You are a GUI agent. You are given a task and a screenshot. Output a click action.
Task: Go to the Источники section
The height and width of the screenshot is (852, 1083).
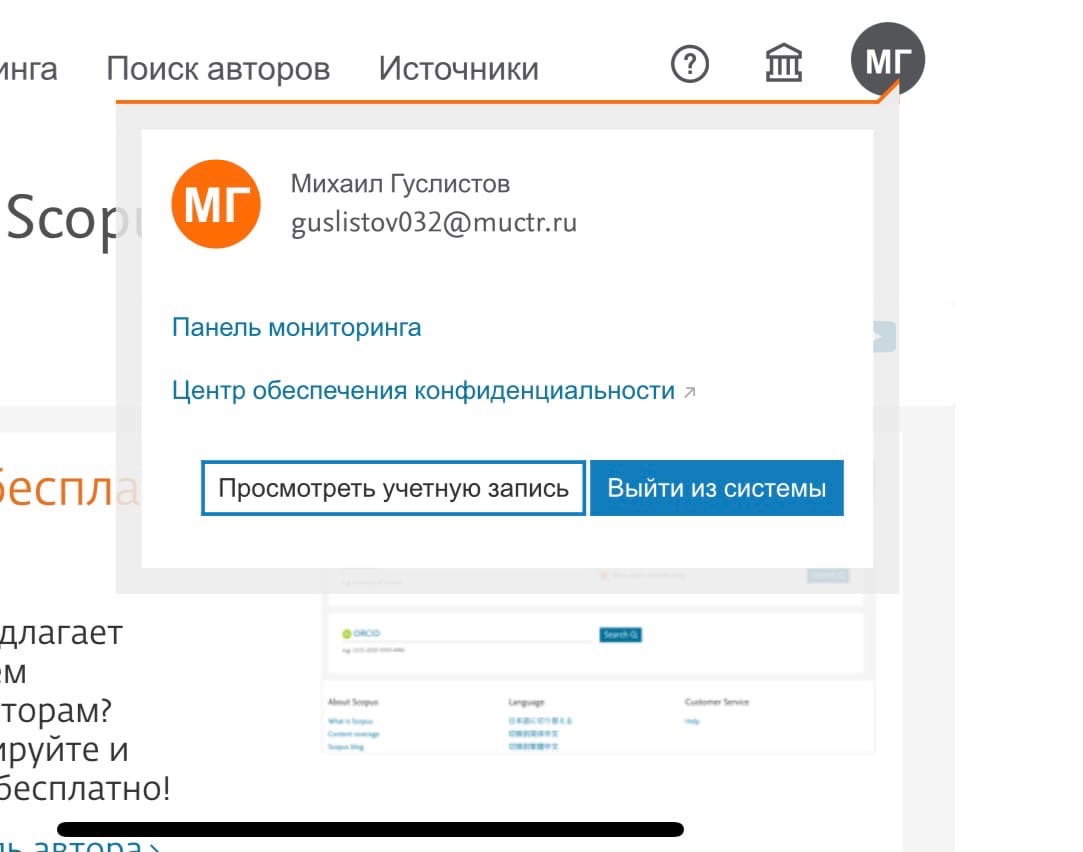458,69
